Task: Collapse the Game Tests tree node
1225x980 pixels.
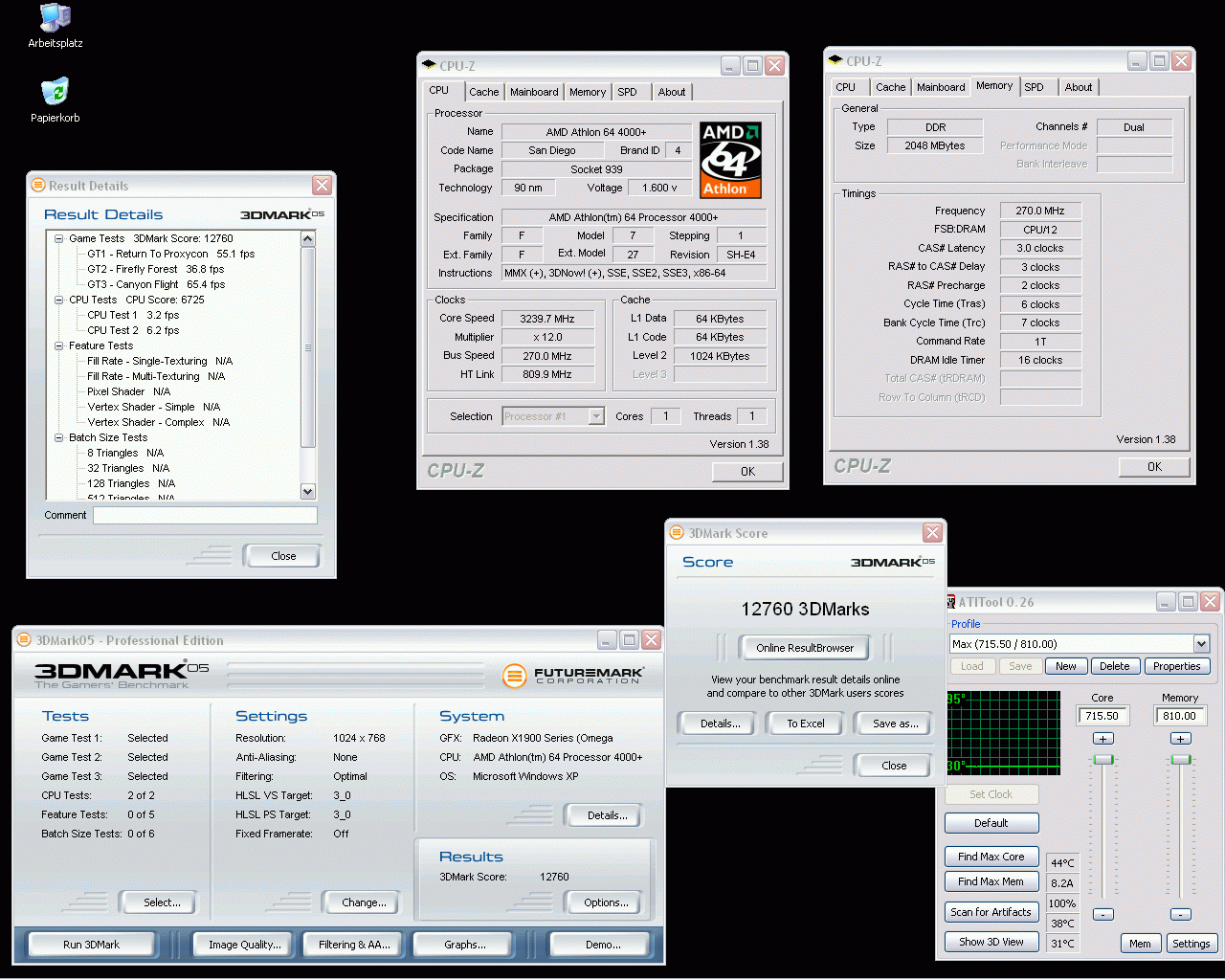Action: pyautogui.click(x=58, y=238)
